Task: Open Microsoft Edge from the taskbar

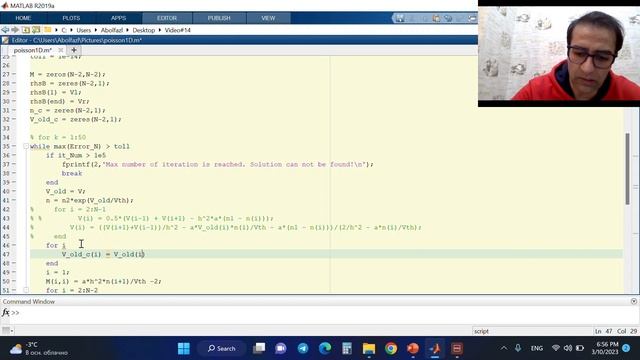Action: click(325, 349)
